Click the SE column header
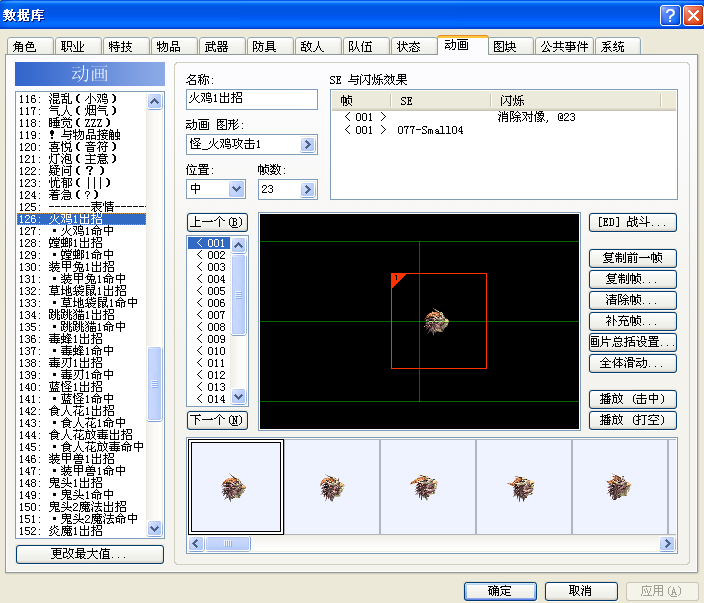The image size is (704, 603). (440, 101)
